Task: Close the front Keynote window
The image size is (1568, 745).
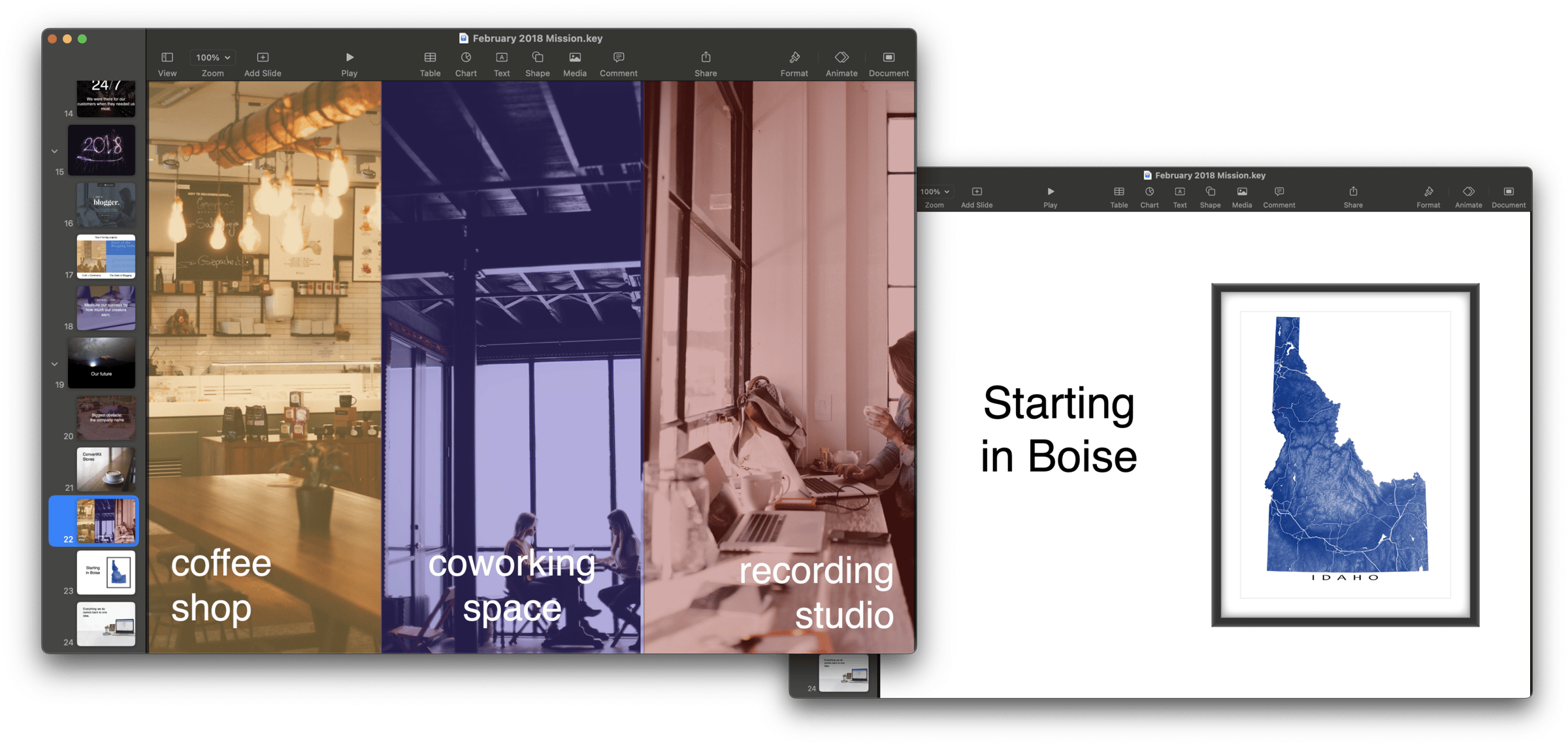Action: (x=52, y=39)
